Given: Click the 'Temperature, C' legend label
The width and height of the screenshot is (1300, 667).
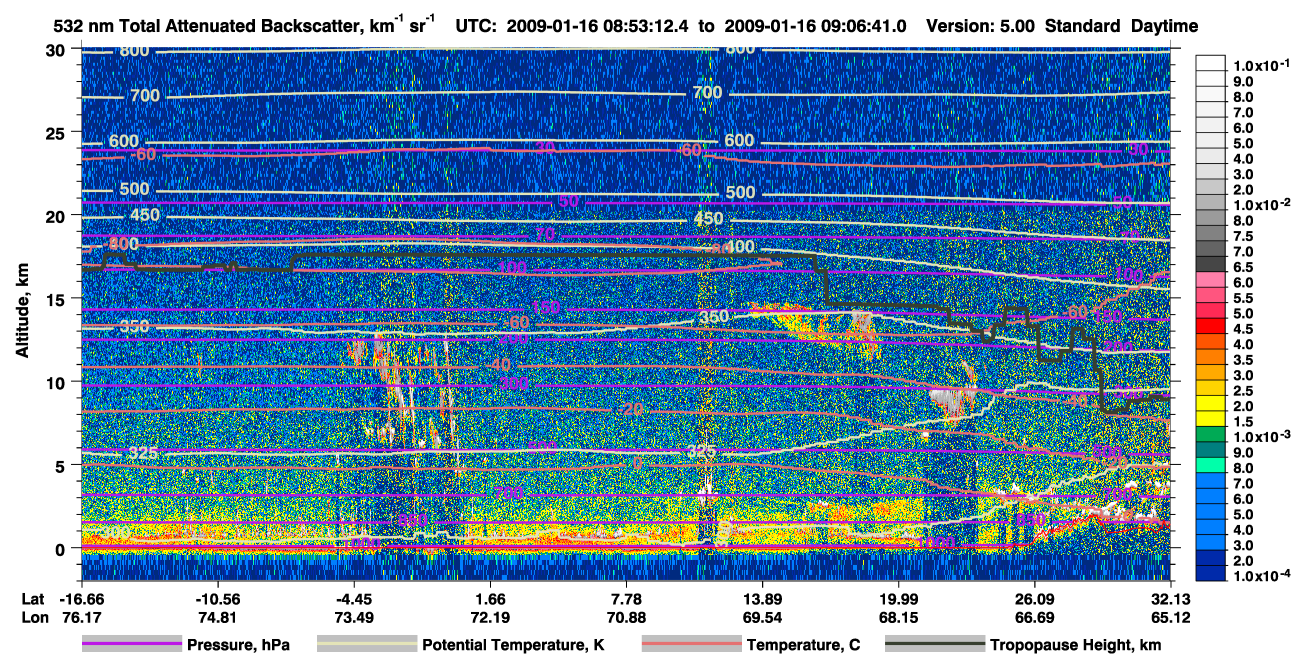Looking at the screenshot, I should point(803,645).
